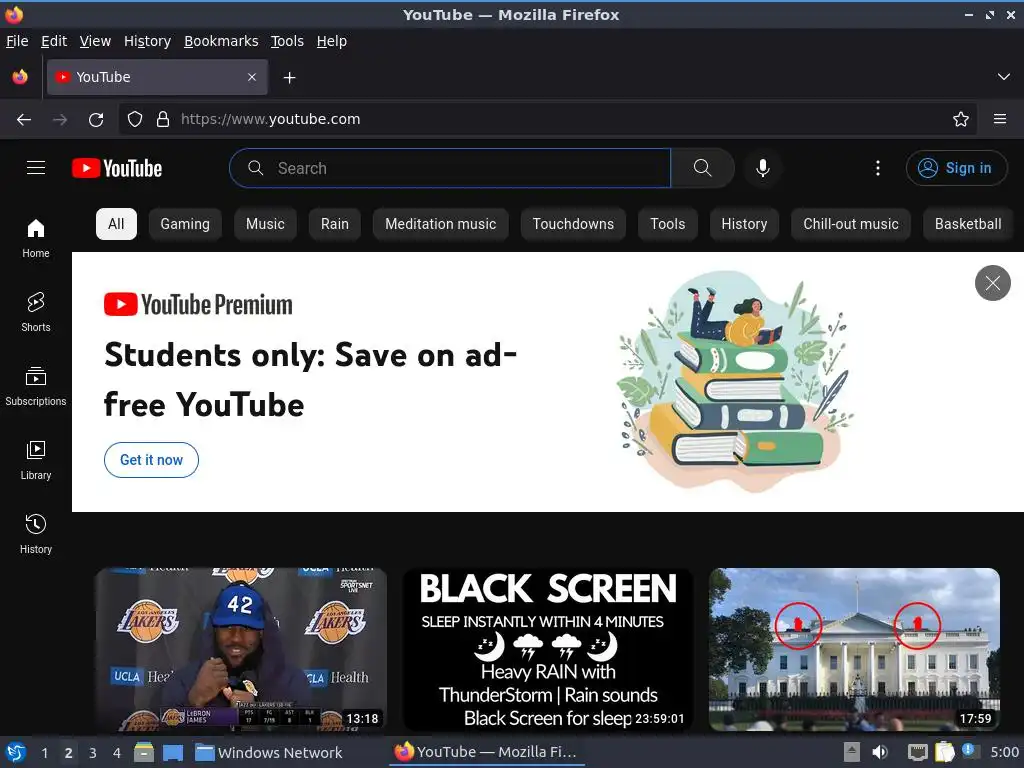Open the Tools menu in menu bar
The height and width of the screenshot is (768, 1024).
pyautogui.click(x=287, y=41)
